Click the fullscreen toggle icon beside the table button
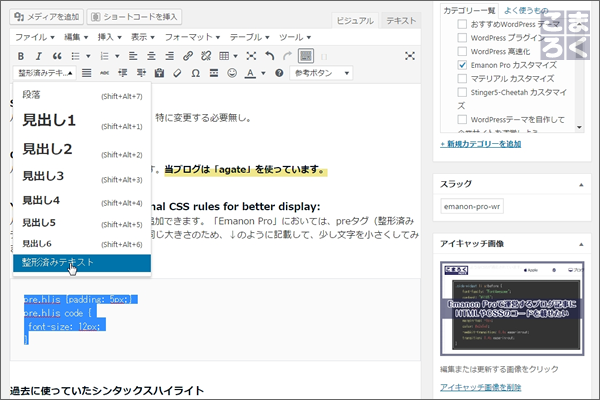This screenshot has height=400, width=600. [x=251, y=56]
